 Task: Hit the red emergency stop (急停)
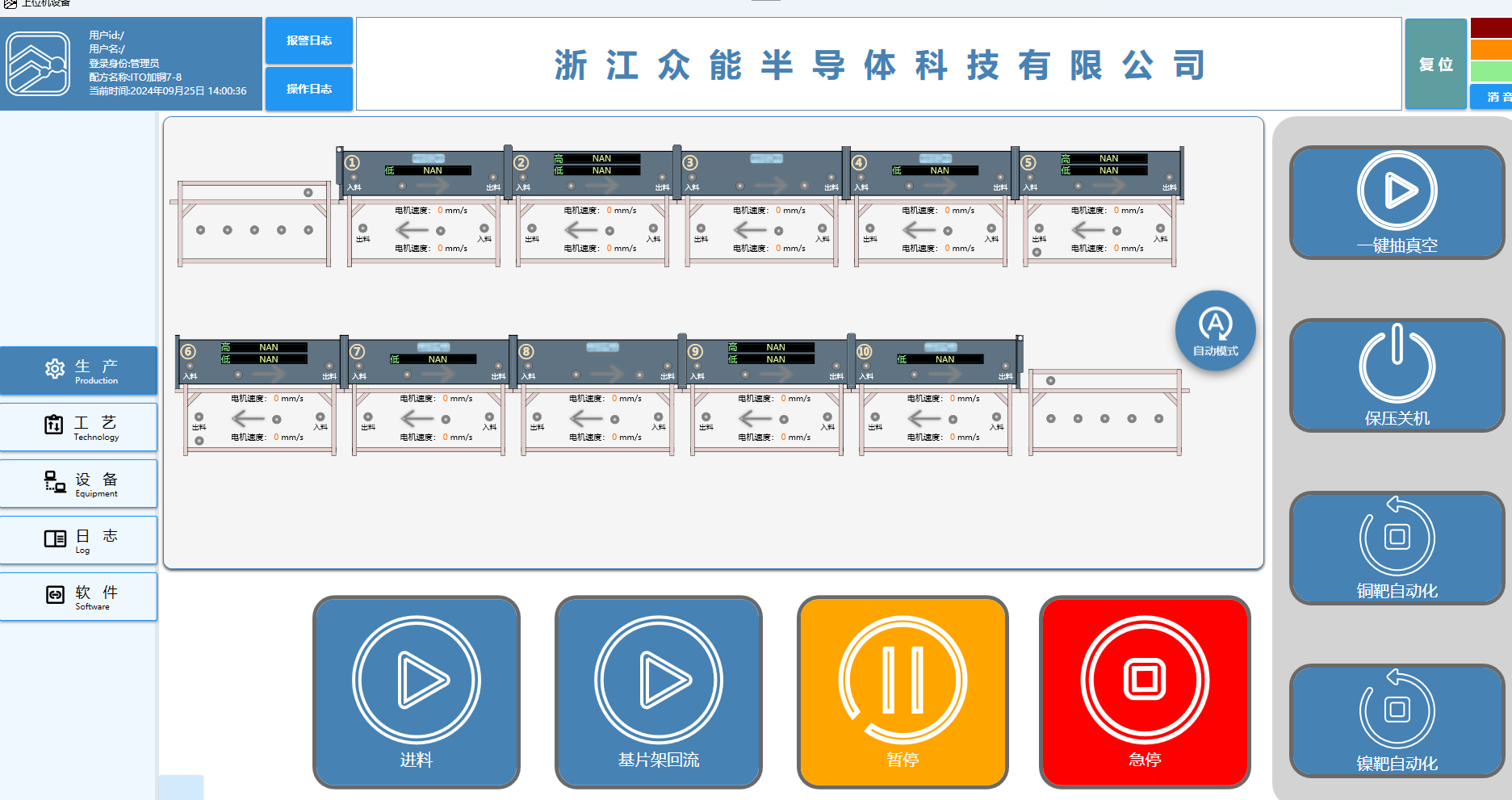(x=1145, y=692)
